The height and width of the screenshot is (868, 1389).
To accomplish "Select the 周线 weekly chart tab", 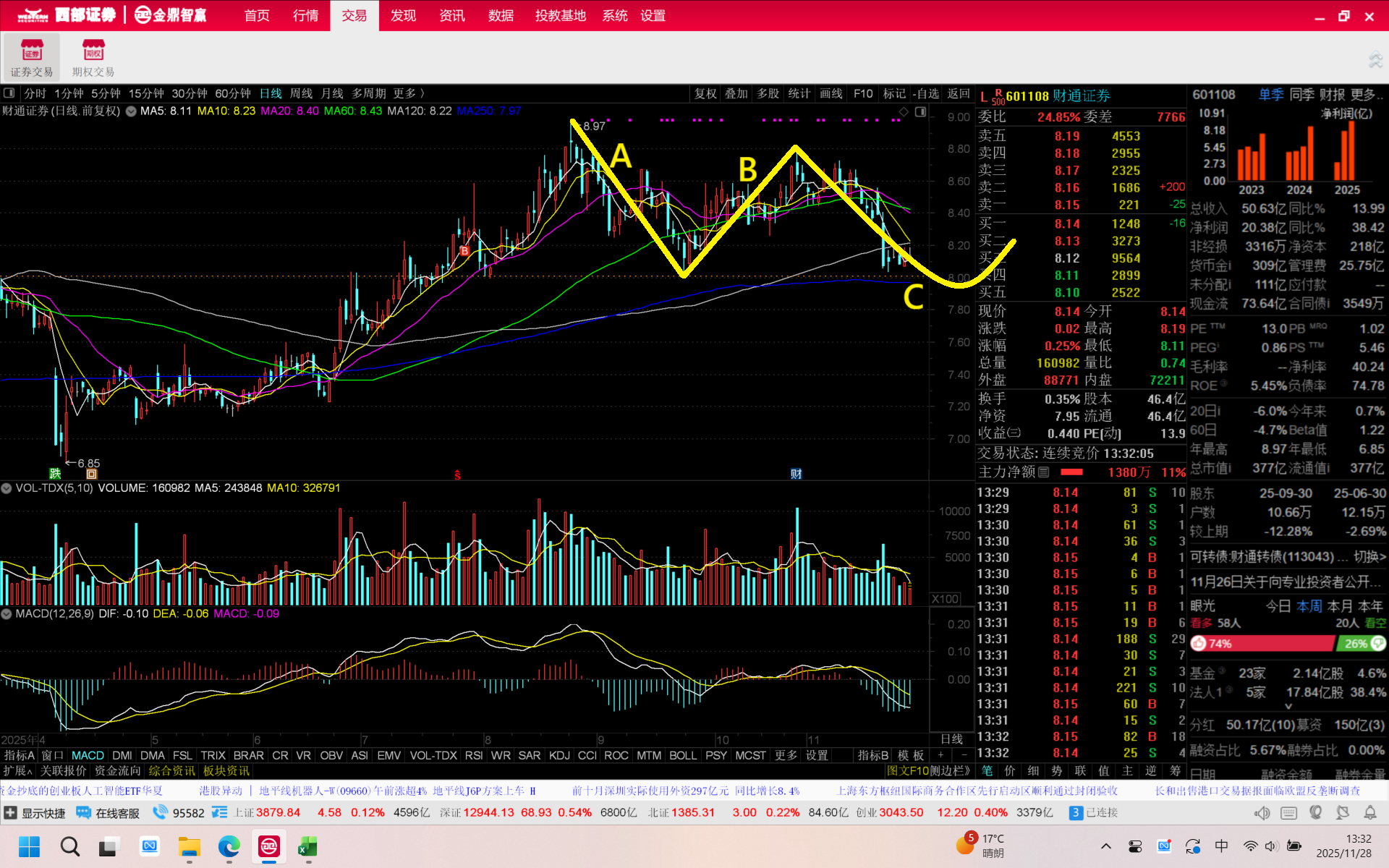I will (x=301, y=93).
